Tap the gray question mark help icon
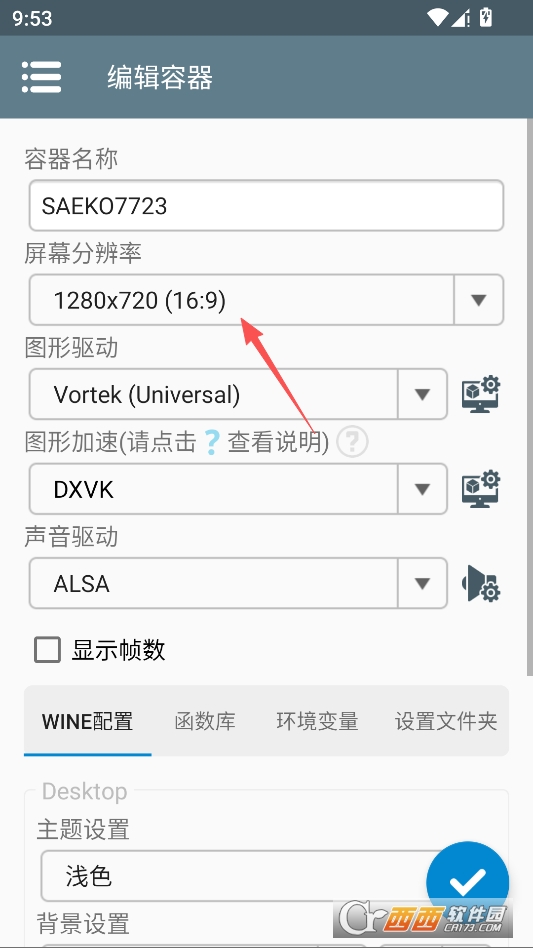 point(352,442)
